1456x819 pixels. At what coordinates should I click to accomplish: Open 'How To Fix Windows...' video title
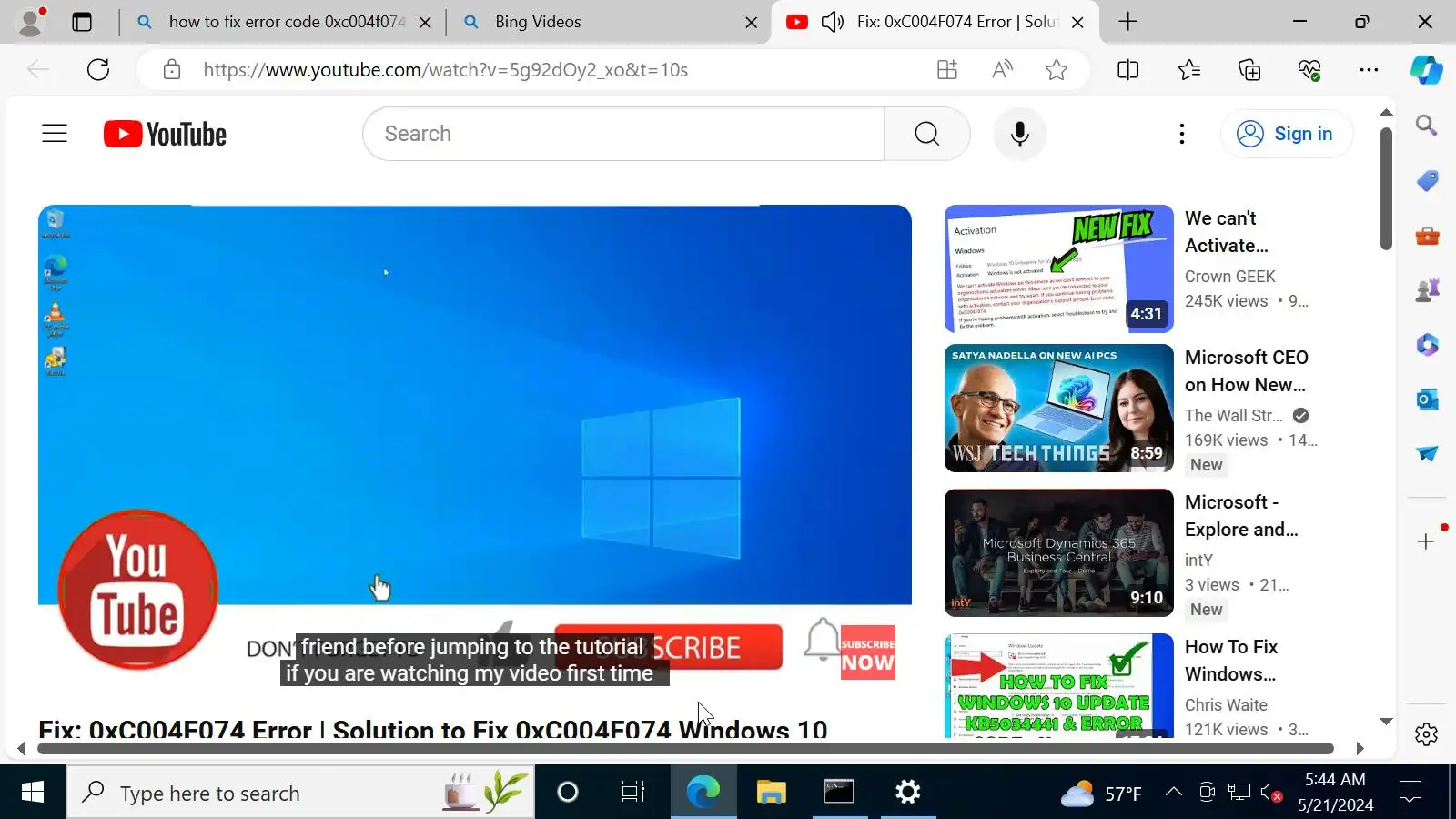click(x=1230, y=661)
